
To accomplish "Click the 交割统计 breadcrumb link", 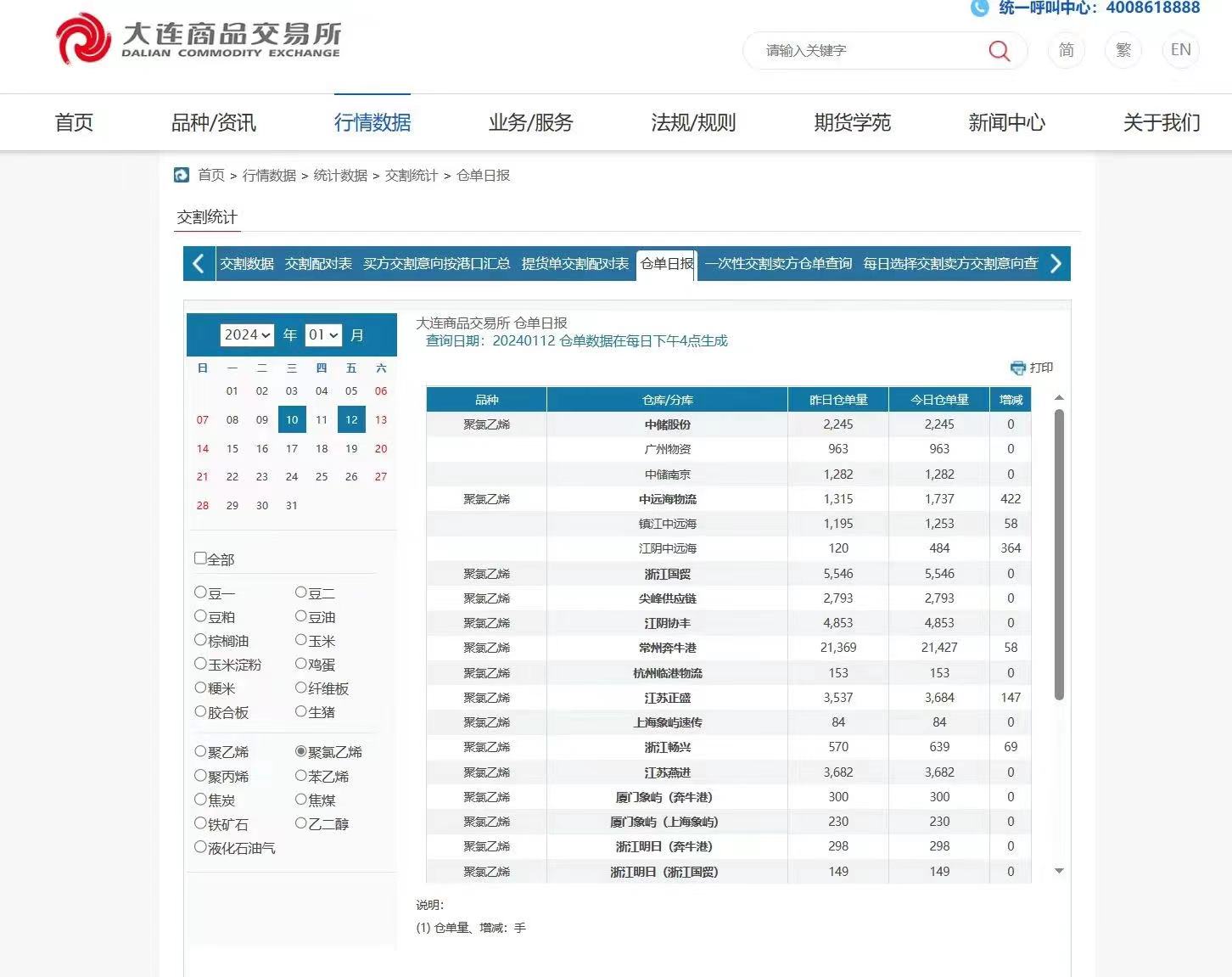I will click(x=412, y=175).
